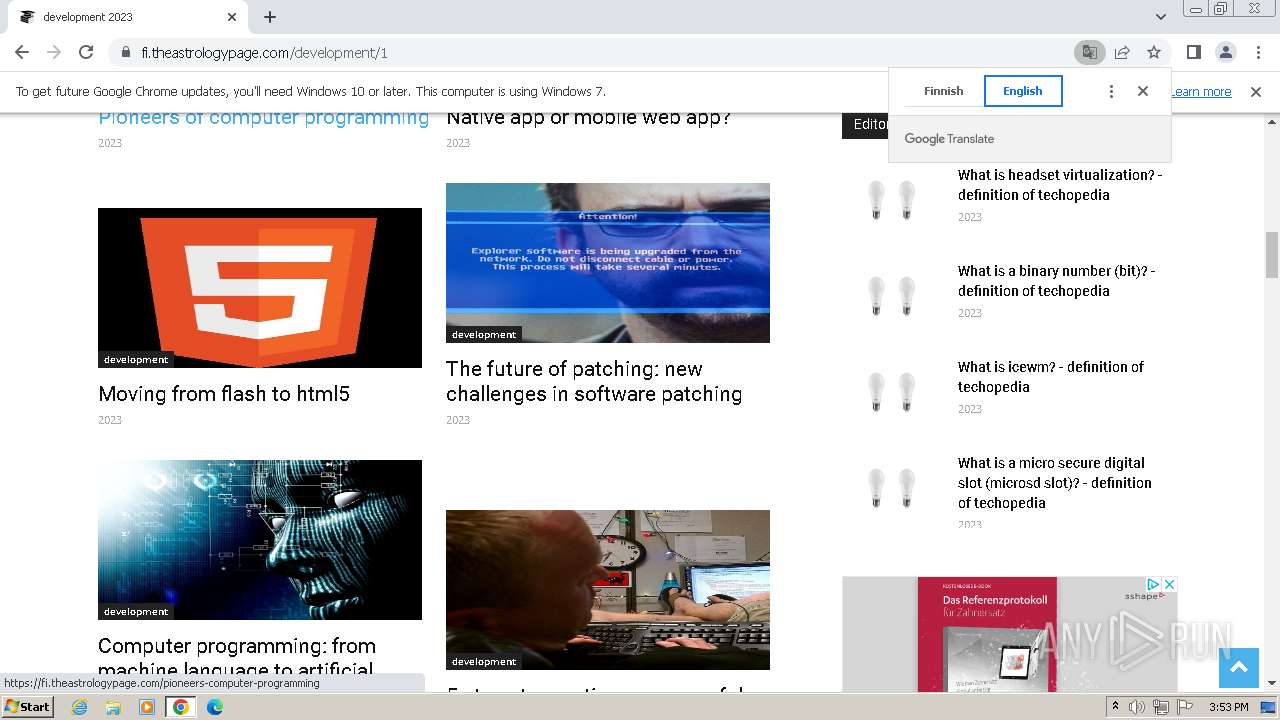Viewport: 1280px width, 720px height.
Task: Click the scrollbar down arrow
Action: click(x=1272, y=683)
